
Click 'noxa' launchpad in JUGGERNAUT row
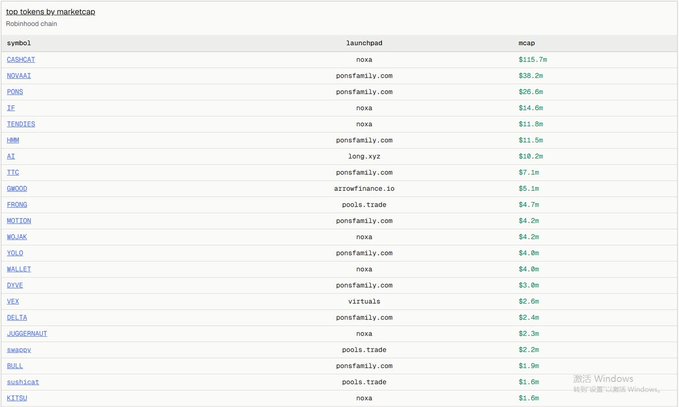coord(364,334)
